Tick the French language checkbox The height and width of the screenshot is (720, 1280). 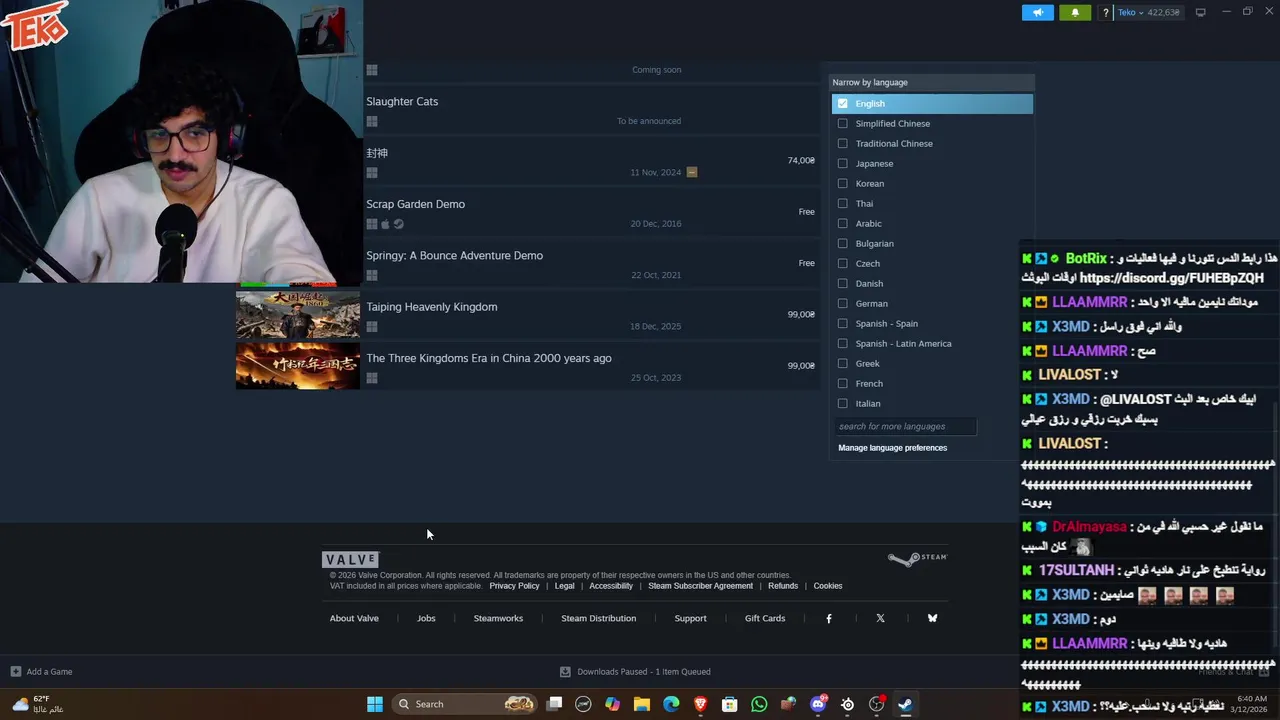pos(842,383)
